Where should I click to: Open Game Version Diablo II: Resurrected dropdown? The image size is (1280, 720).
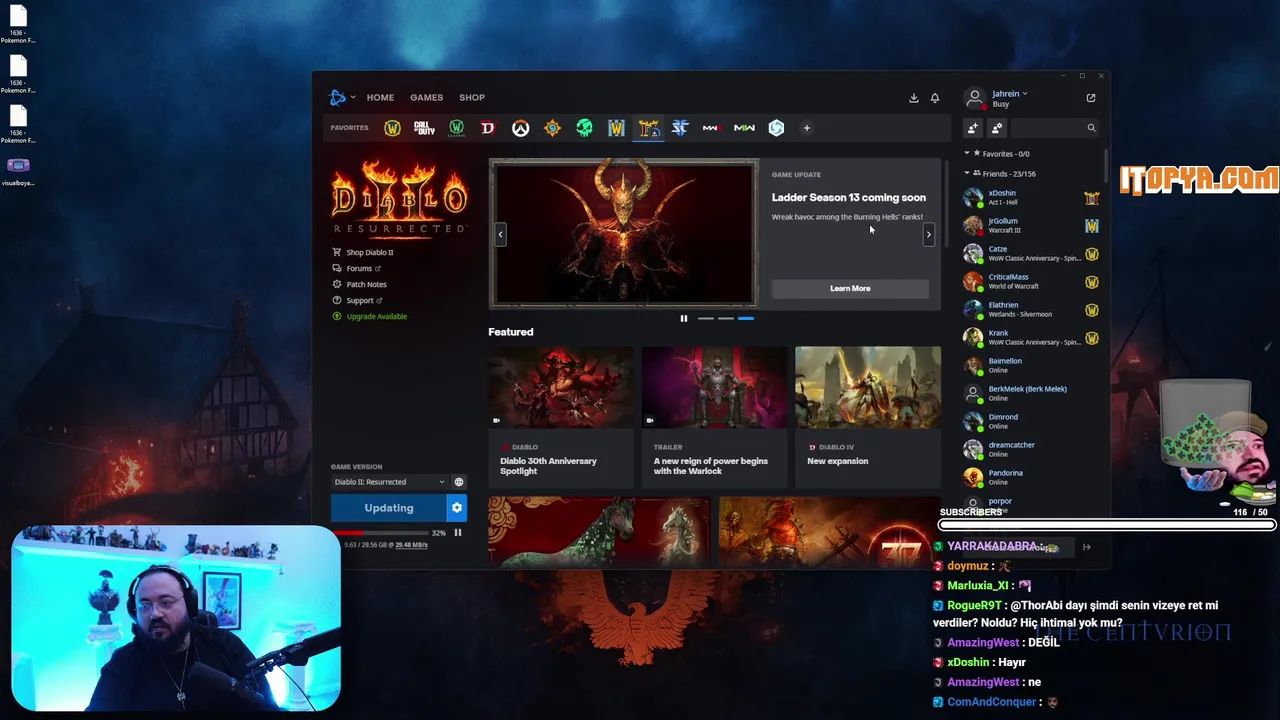[x=389, y=482]
